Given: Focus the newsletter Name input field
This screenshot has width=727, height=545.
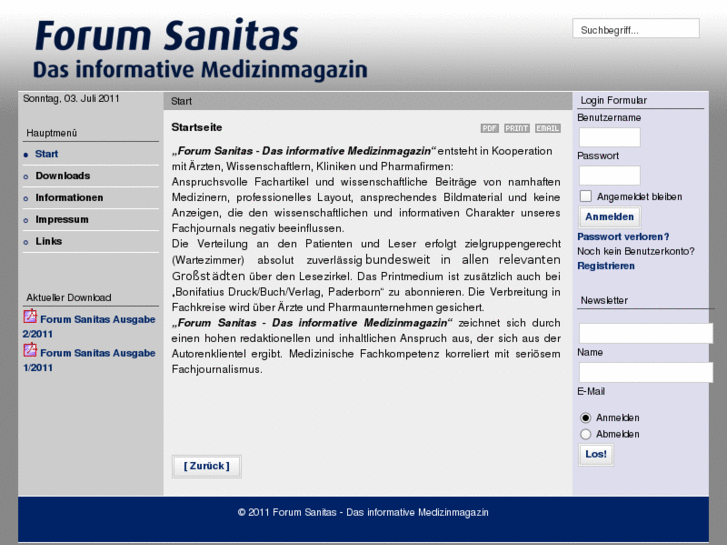Looking at the screenshot, I should pyautogui.click(x=645, y=333).
